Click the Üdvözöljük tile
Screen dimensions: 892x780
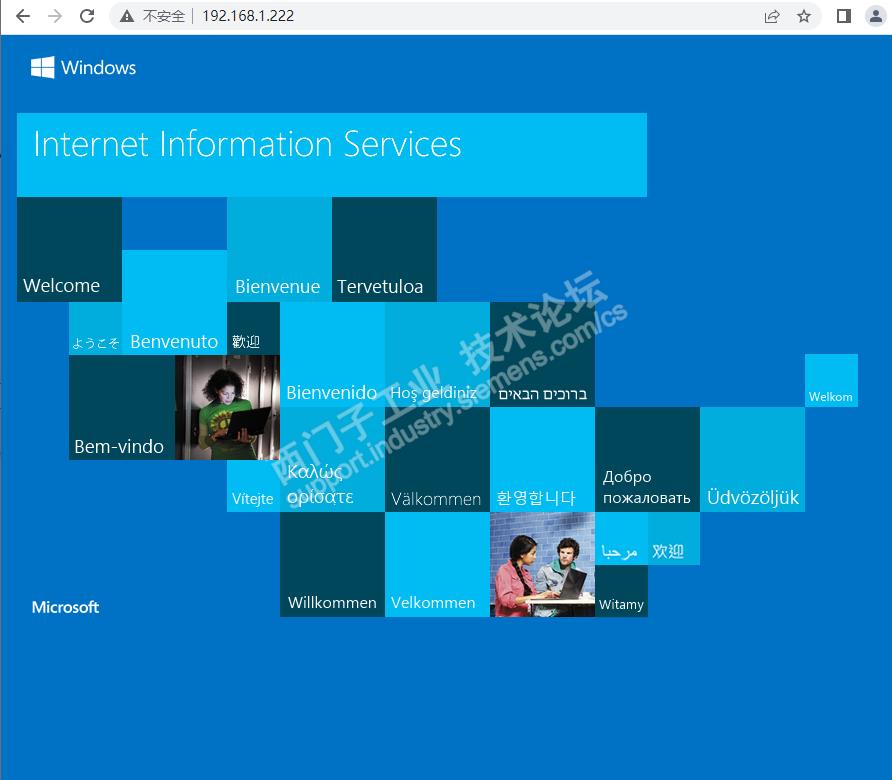pyautogui.click(x=753, y=460)
